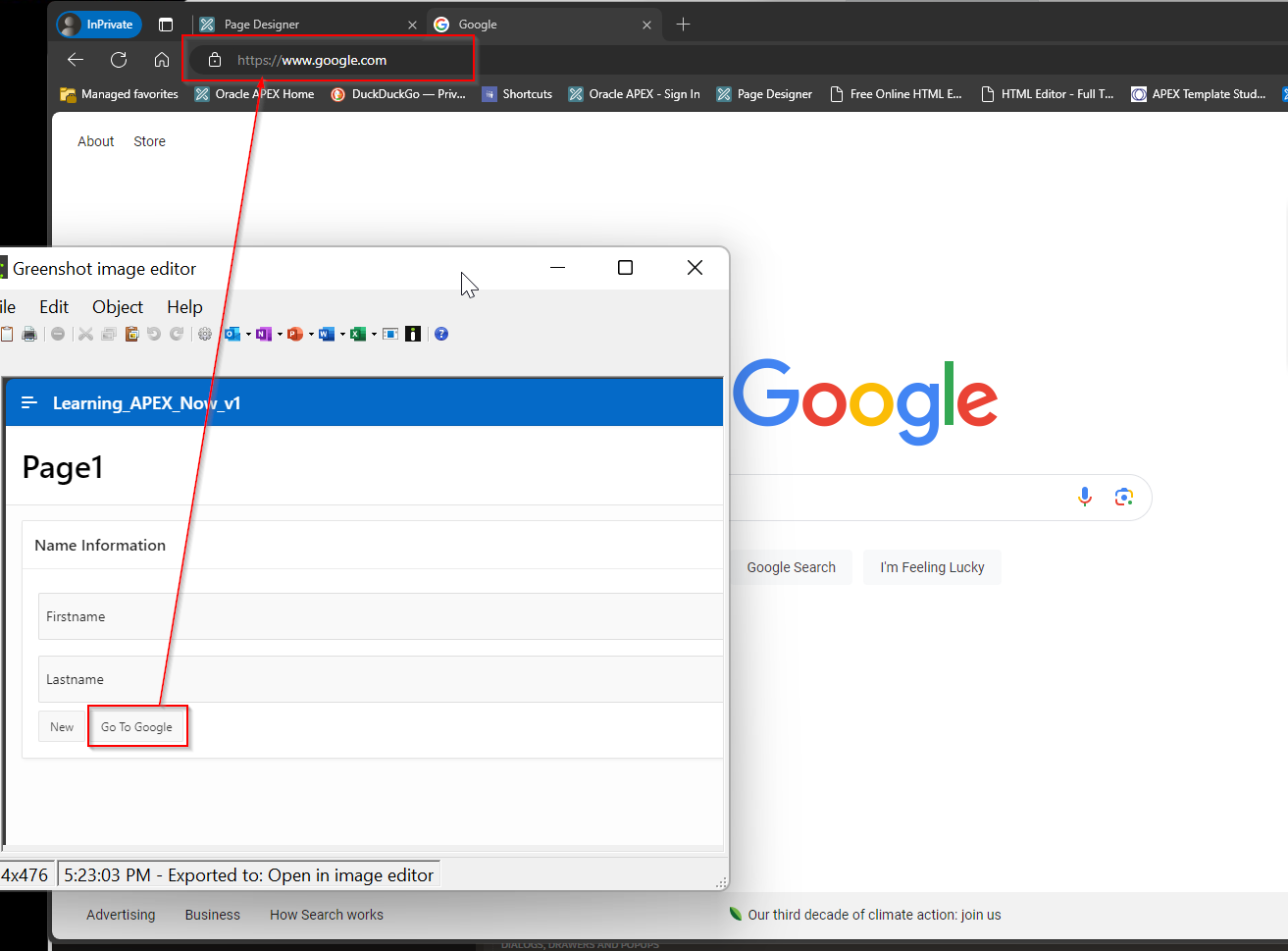Go to the browser home page

(162, 60)
